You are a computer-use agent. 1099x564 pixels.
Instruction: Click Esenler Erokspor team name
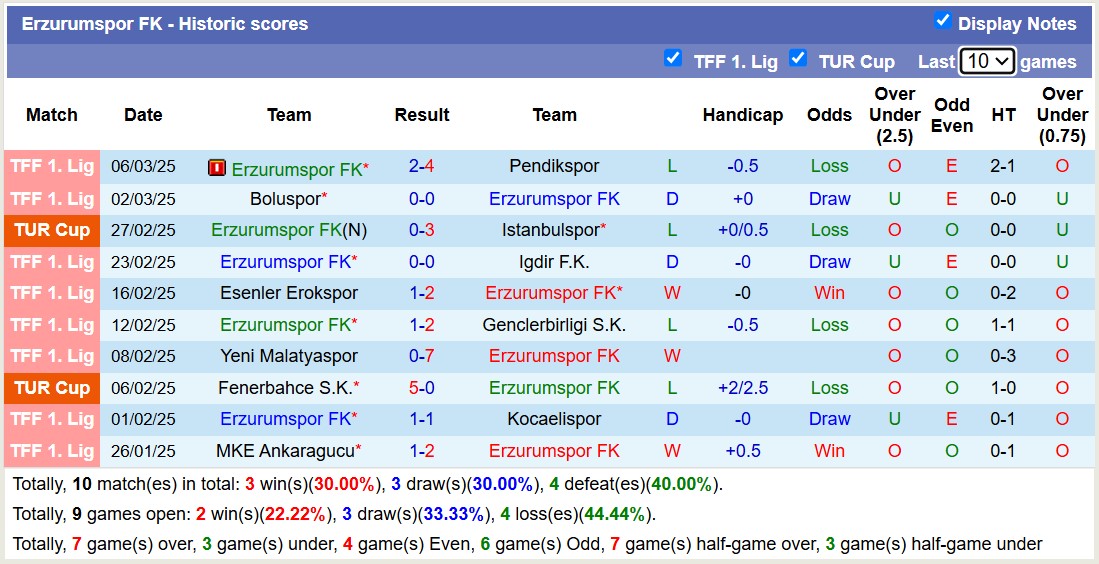[289, 293]
